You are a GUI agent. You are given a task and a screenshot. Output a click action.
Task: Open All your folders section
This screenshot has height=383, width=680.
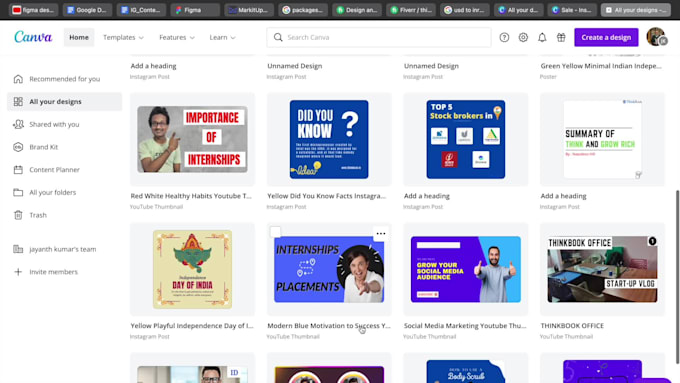pyautogui.click(x=65, y=192)
